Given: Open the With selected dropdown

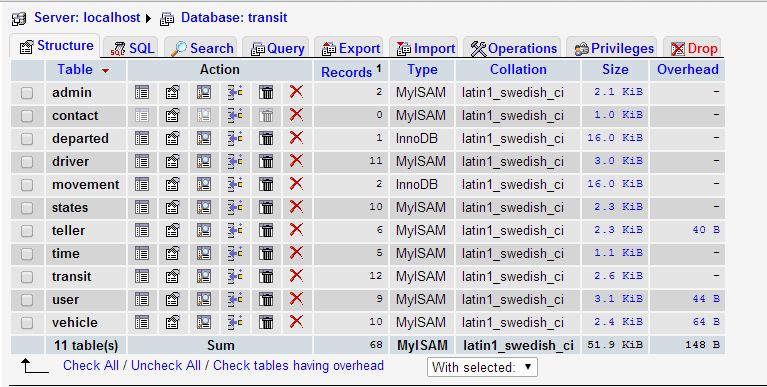Looking at the screenshot, I should [482, 367].
